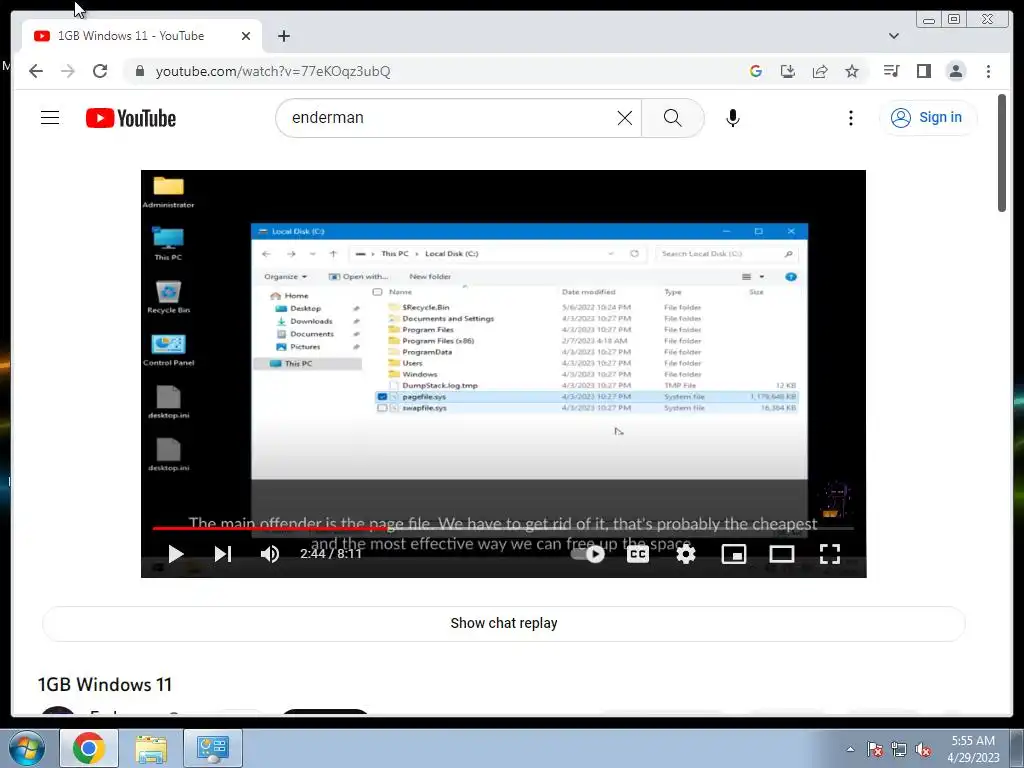Click the install app icon in address bar

click(x=788, y=71)
